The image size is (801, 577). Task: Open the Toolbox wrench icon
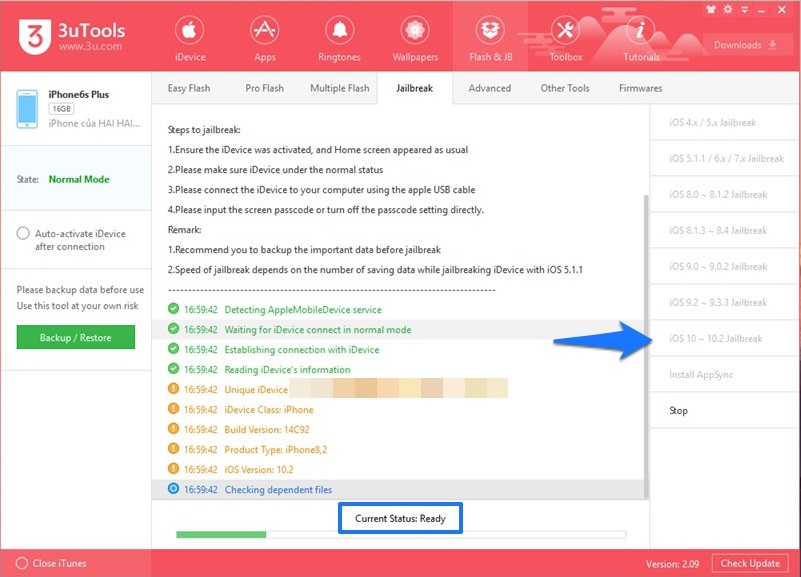[x=566, y=30]
